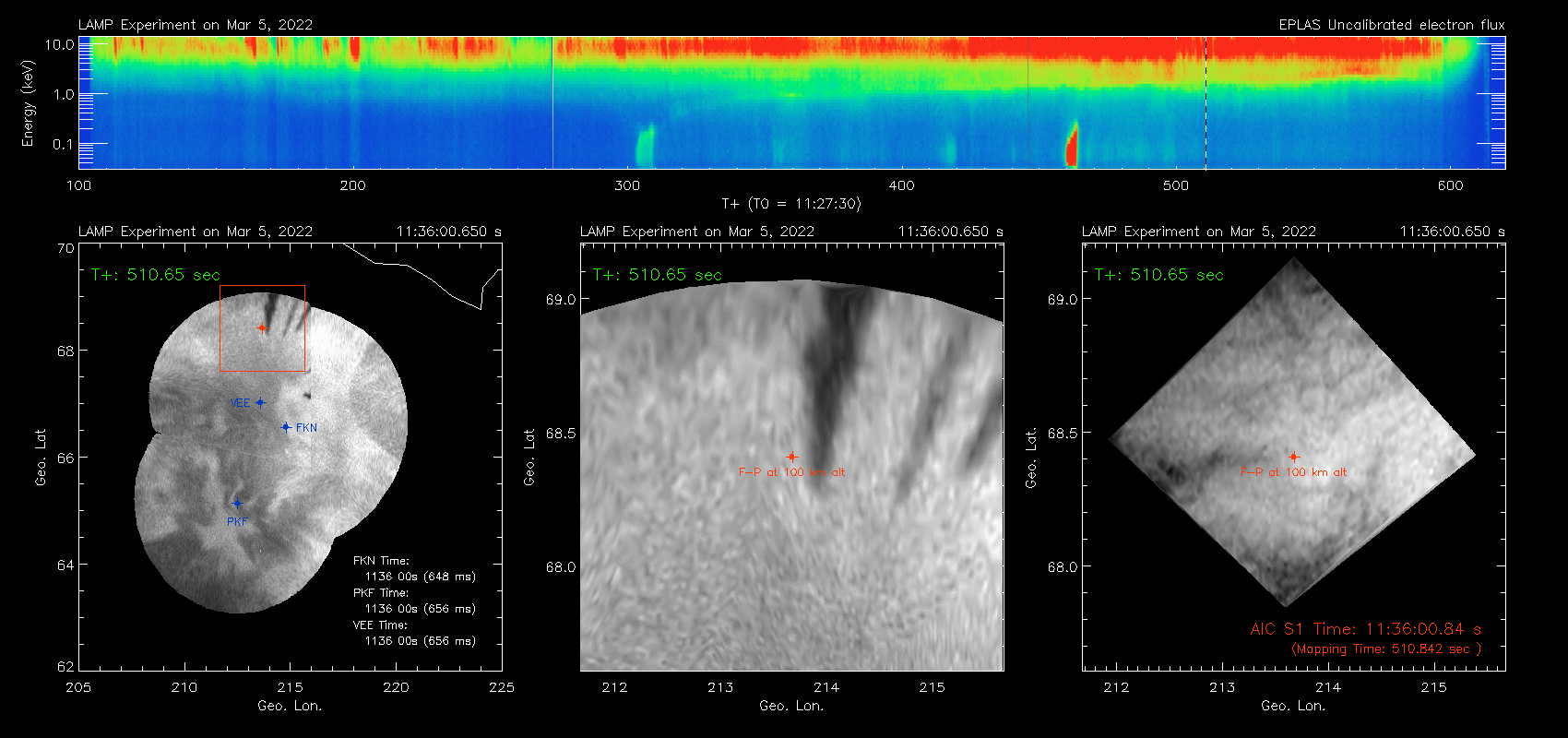The width and height of the screenshot is (1568, 738).
Task: Click the red F-P marker in the all-sky map
Action: 262,327
